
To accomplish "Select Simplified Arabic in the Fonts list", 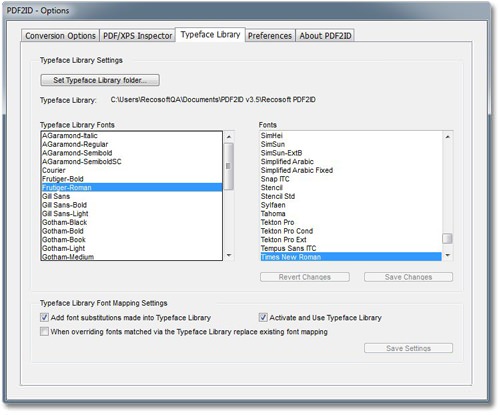I will coord(351,162).
